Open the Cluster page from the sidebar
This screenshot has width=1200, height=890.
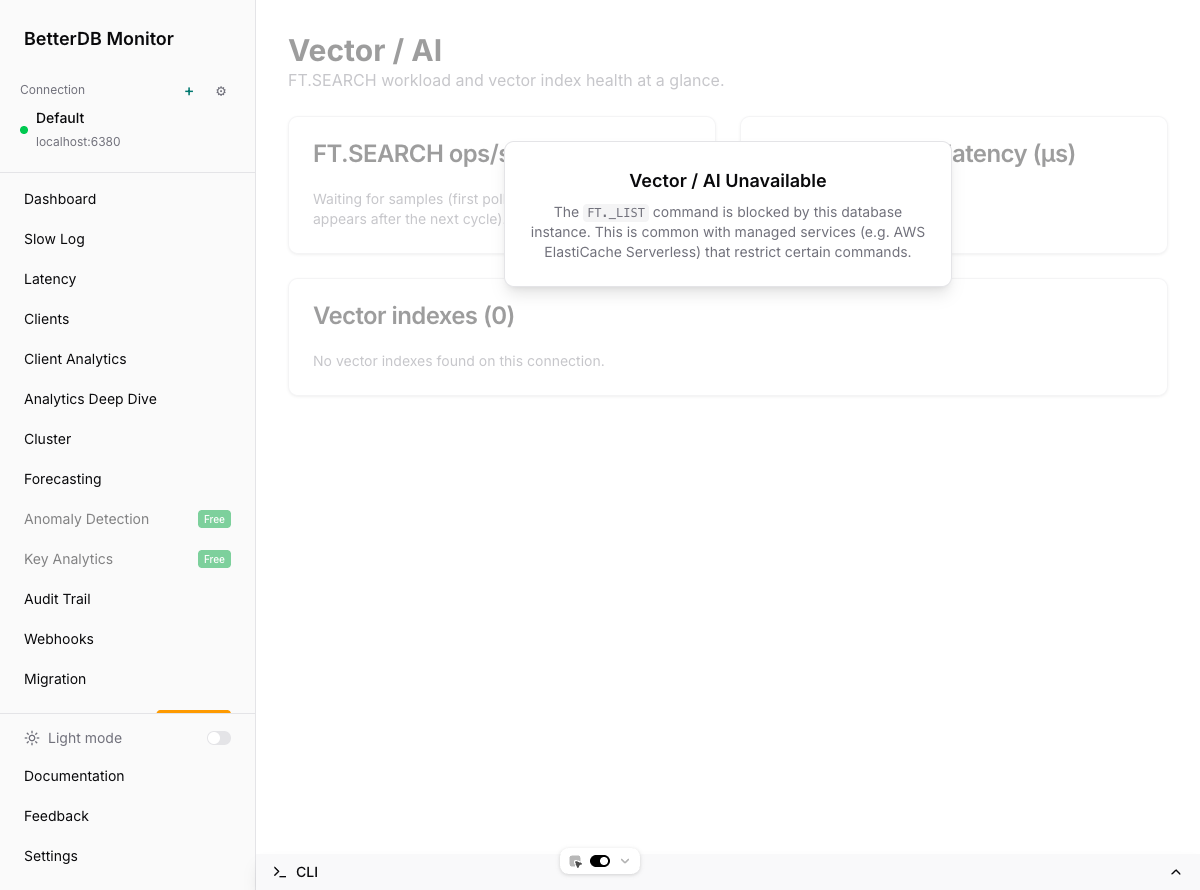click(x=47, y=439)
